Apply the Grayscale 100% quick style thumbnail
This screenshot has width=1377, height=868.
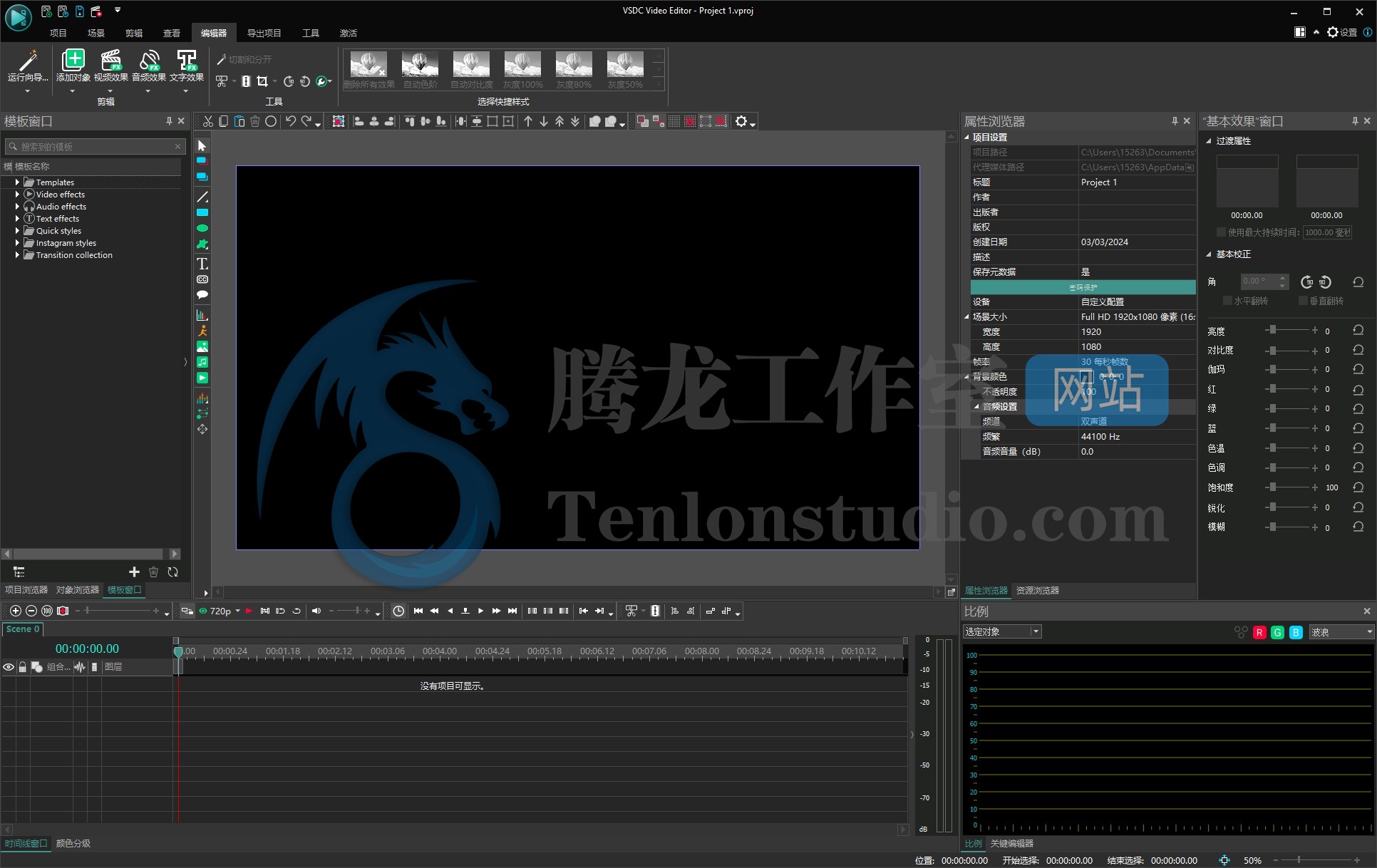coord(522,69)
